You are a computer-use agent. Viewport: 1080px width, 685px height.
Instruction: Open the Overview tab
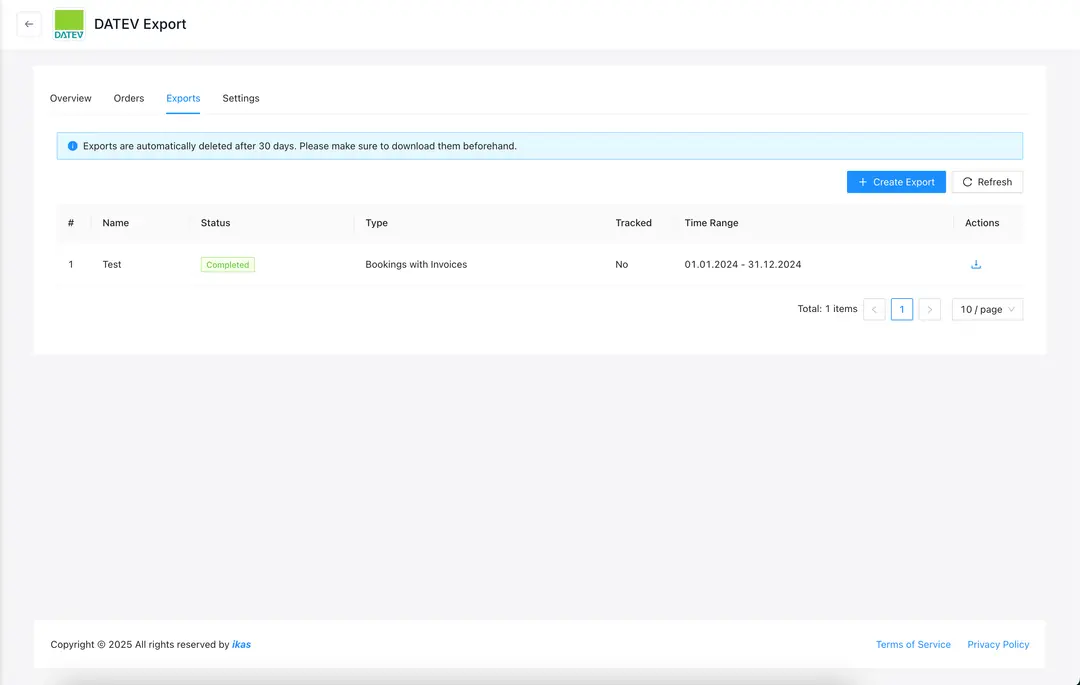coord(71,99)
